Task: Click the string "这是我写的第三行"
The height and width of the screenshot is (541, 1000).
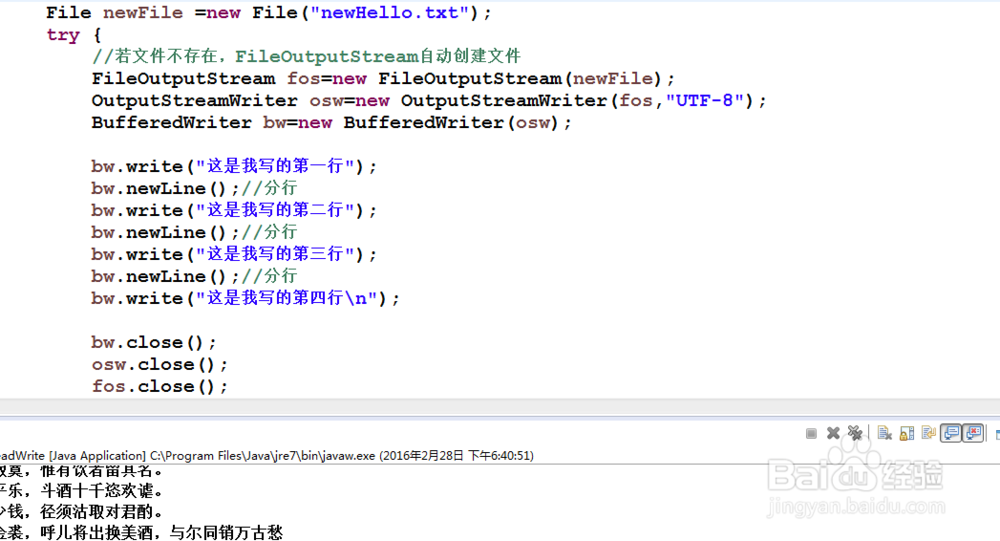Action: (x=275, y=254)
